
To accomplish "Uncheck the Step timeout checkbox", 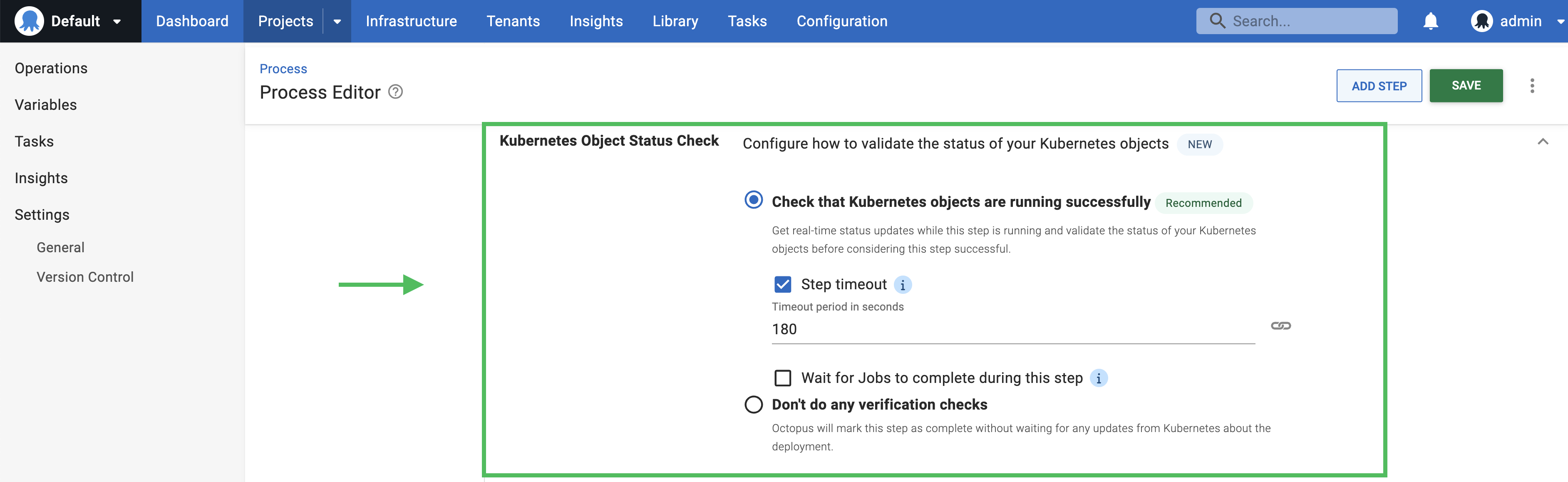I will tap(782, 284).
